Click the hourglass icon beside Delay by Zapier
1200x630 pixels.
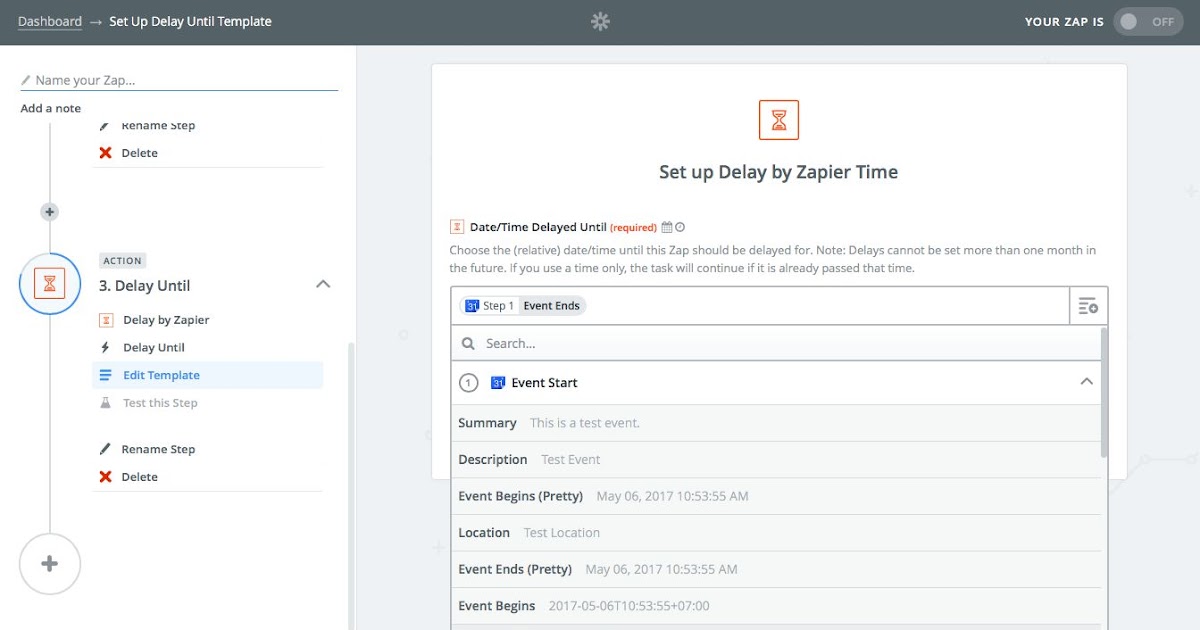[105, 320]
